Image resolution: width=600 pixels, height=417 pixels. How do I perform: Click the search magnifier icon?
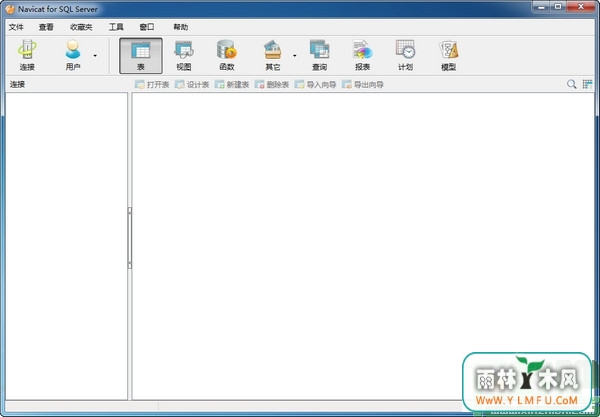click(x=572, y=84)
